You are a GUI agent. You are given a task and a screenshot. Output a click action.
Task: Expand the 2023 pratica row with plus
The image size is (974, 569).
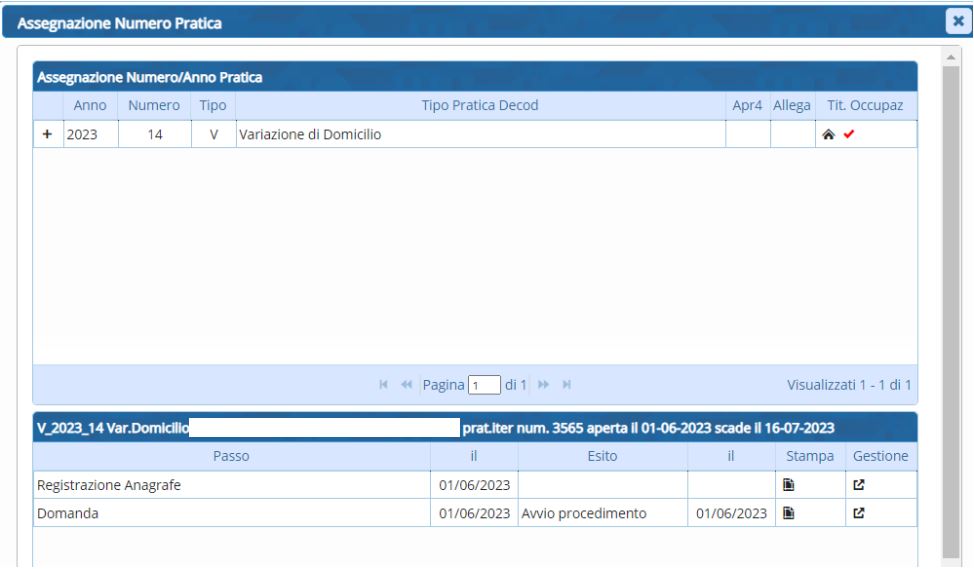(x=48, y=135)
